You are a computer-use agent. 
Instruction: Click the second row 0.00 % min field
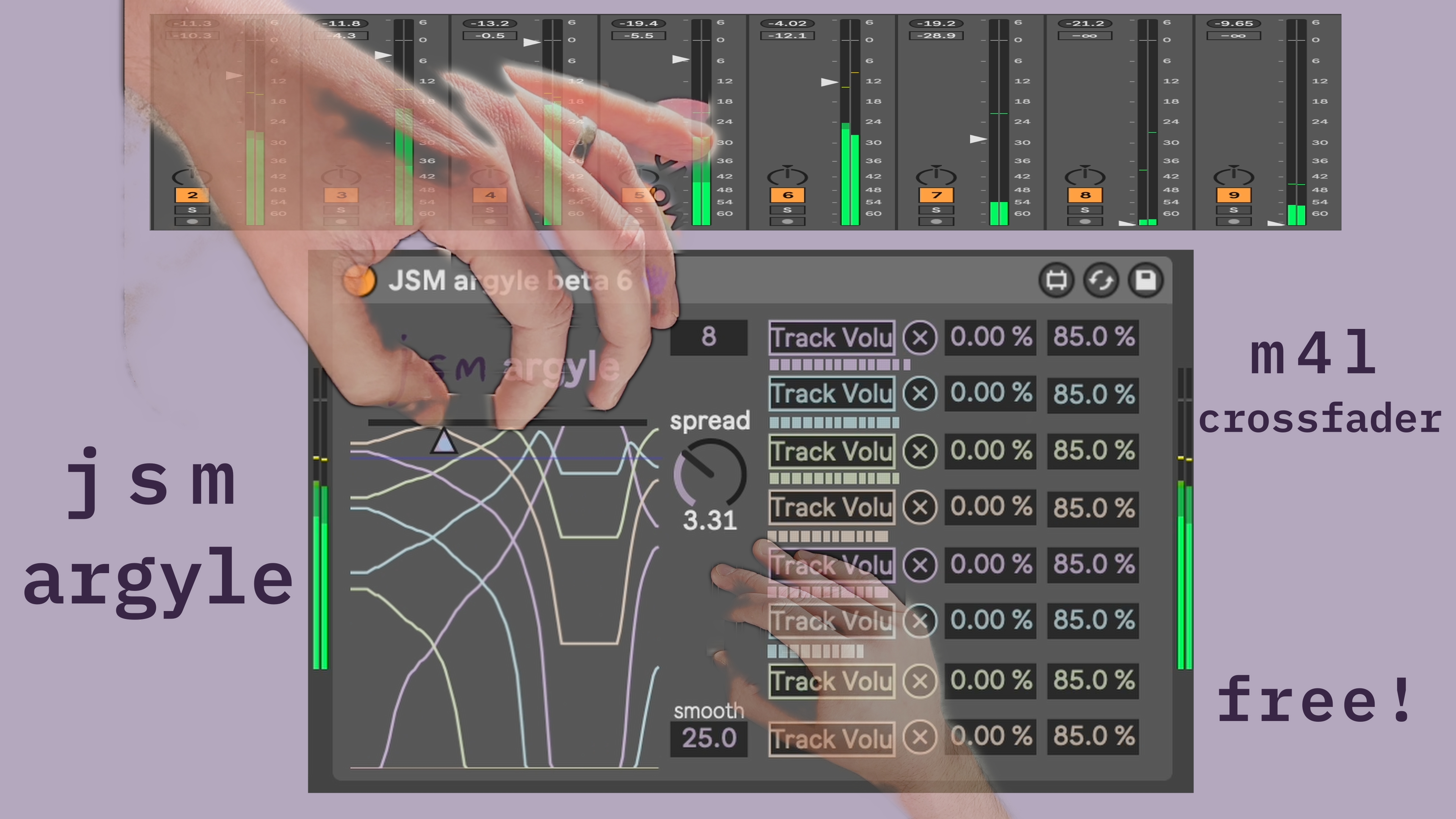point(990,394)
